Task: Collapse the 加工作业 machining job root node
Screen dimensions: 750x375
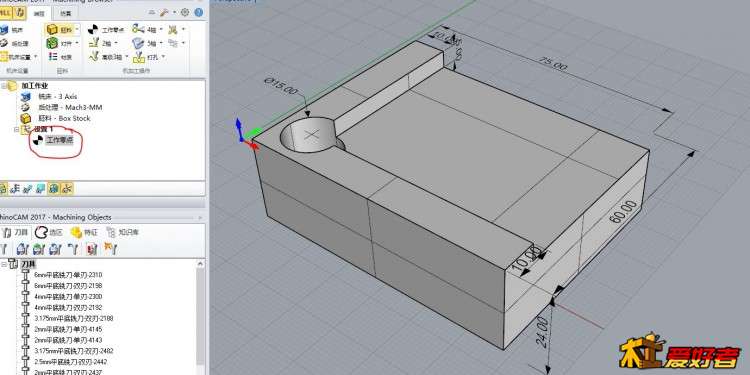Action: pos(4,86)
